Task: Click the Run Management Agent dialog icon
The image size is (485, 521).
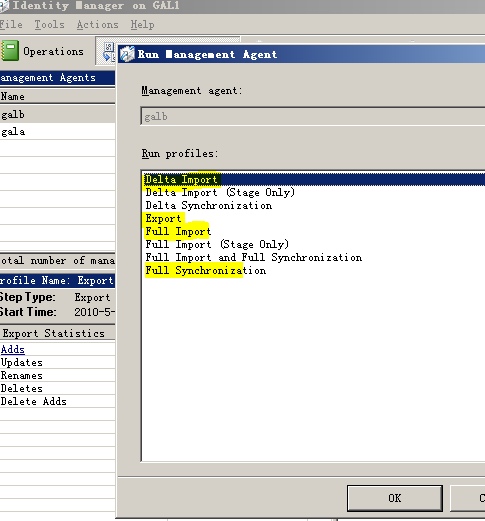Action: pyautogui.click(x=127, y=54)
